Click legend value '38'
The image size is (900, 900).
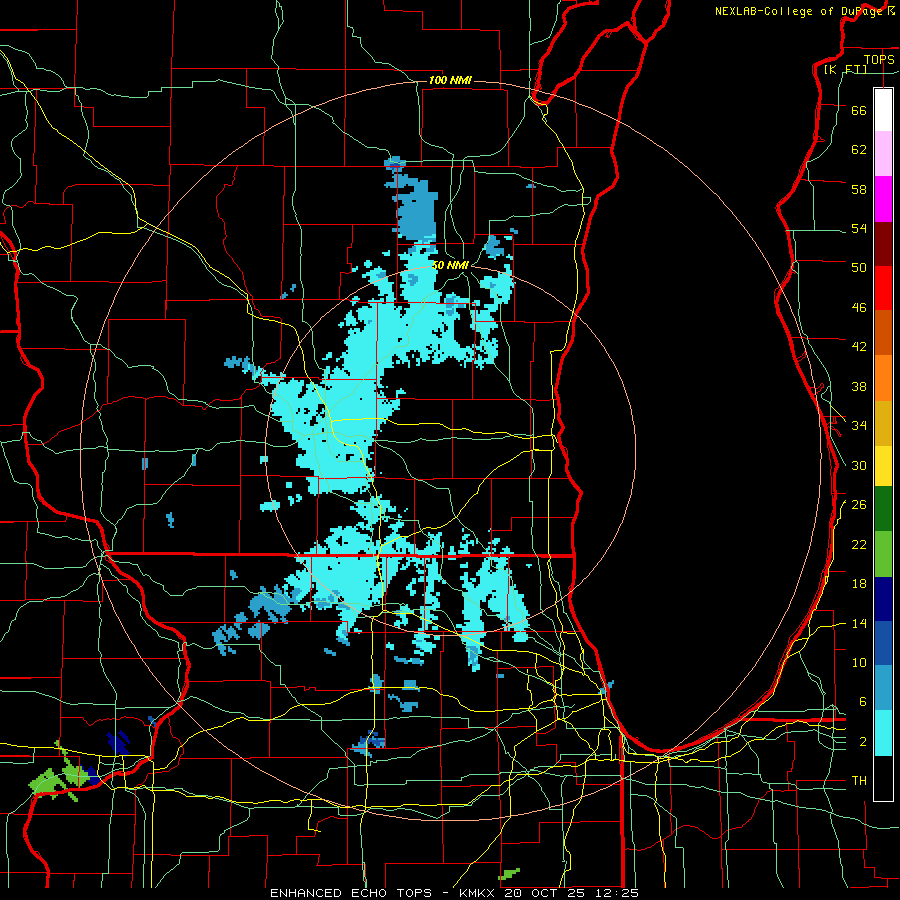point(859,387)
